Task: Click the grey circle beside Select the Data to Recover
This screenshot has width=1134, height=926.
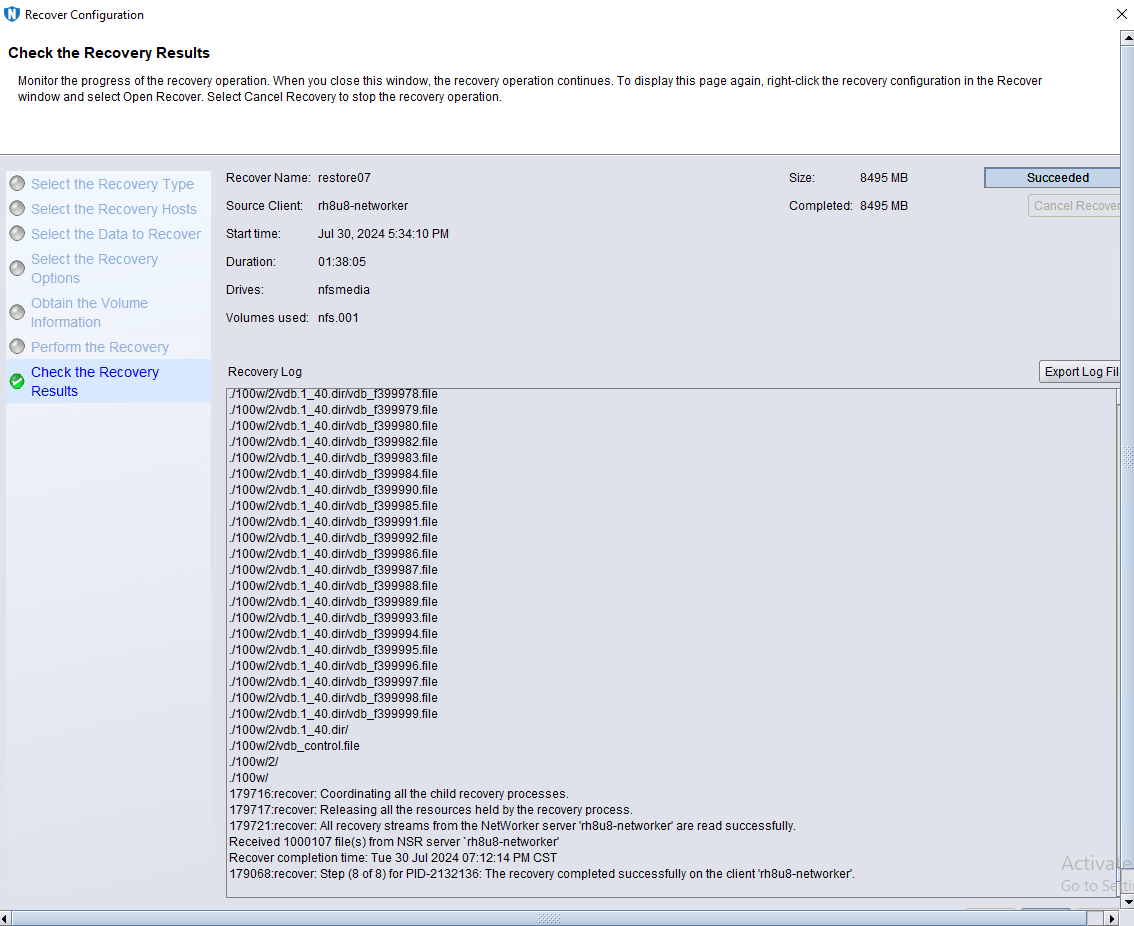Action: [x=17, y=234]
